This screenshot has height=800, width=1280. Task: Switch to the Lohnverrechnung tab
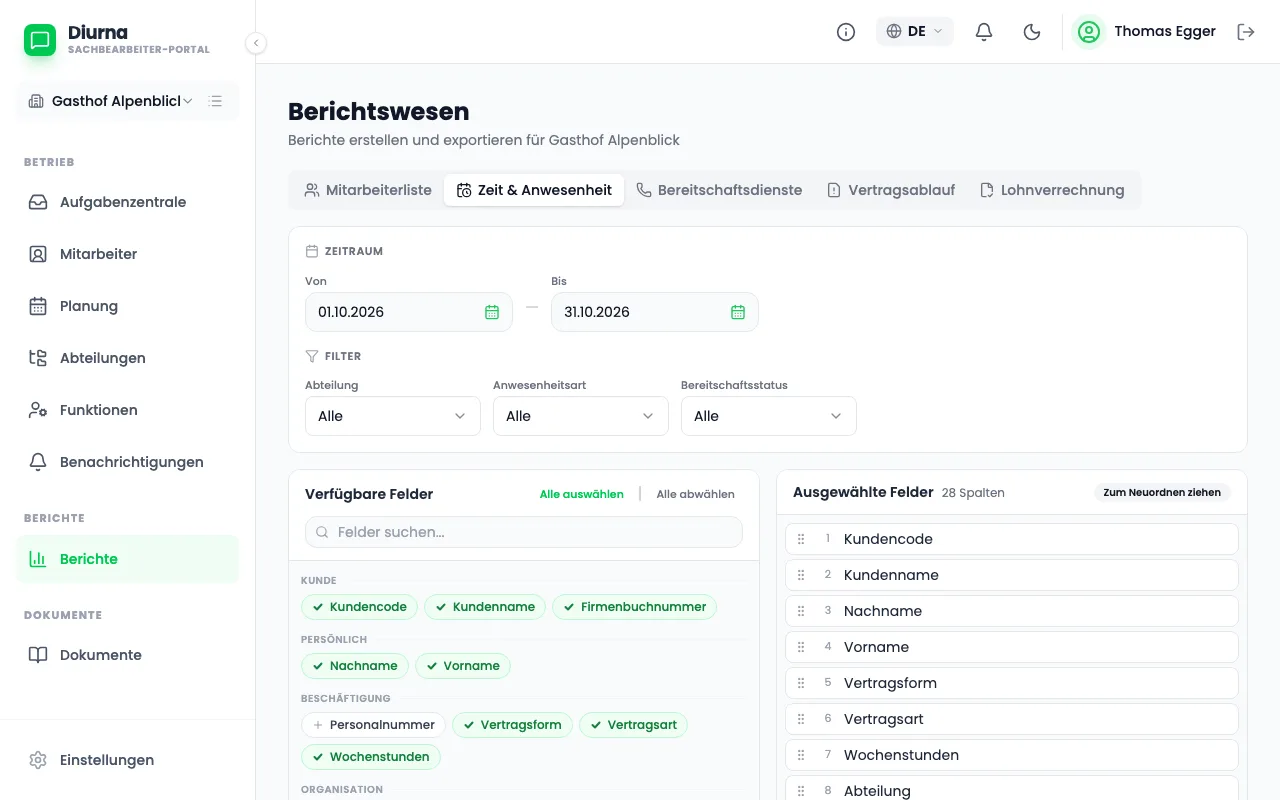pos(1052,190)
